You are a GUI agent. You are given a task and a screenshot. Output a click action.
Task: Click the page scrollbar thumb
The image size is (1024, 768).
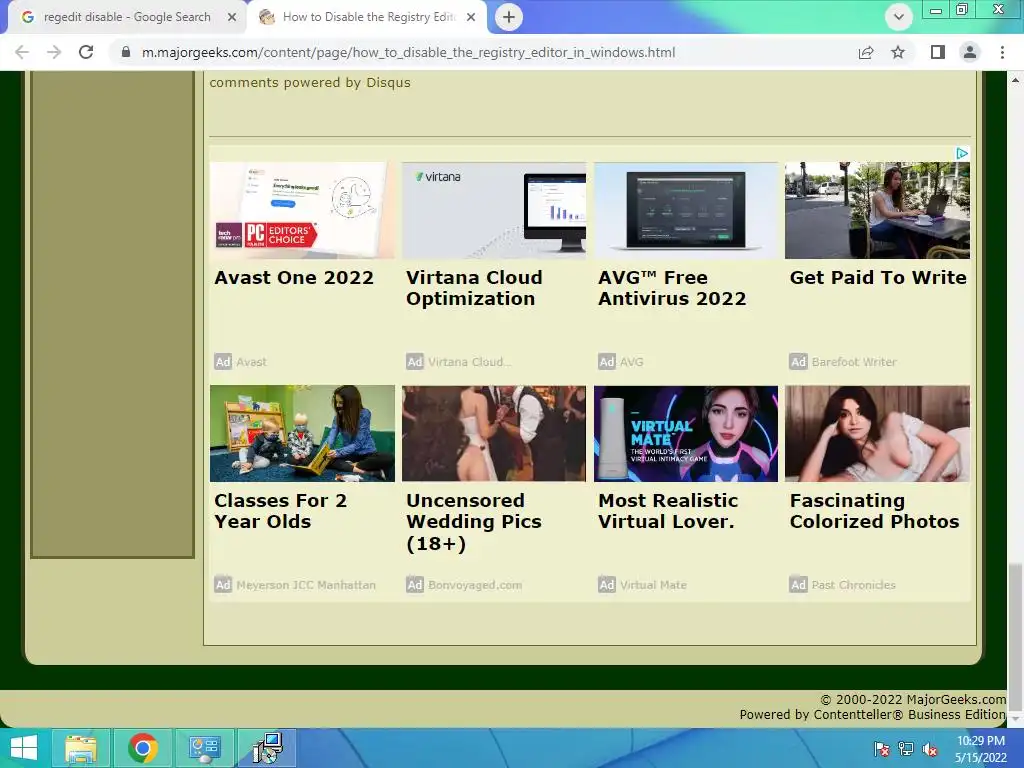pos(1015,637)
